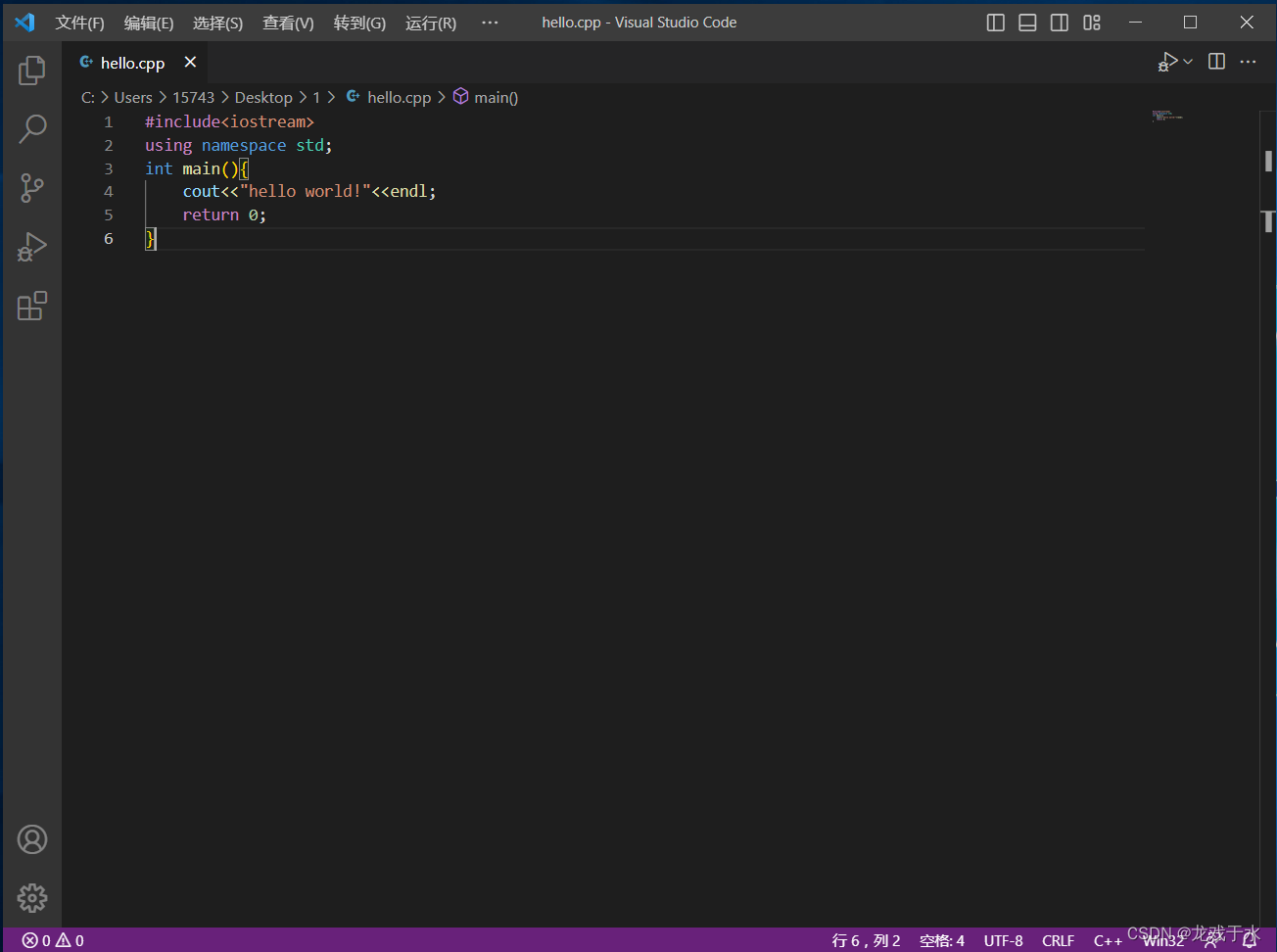Click line number 1 in gutter
Image resolution: width=1277 pixels, height=952 pixels.
point(109,122)
